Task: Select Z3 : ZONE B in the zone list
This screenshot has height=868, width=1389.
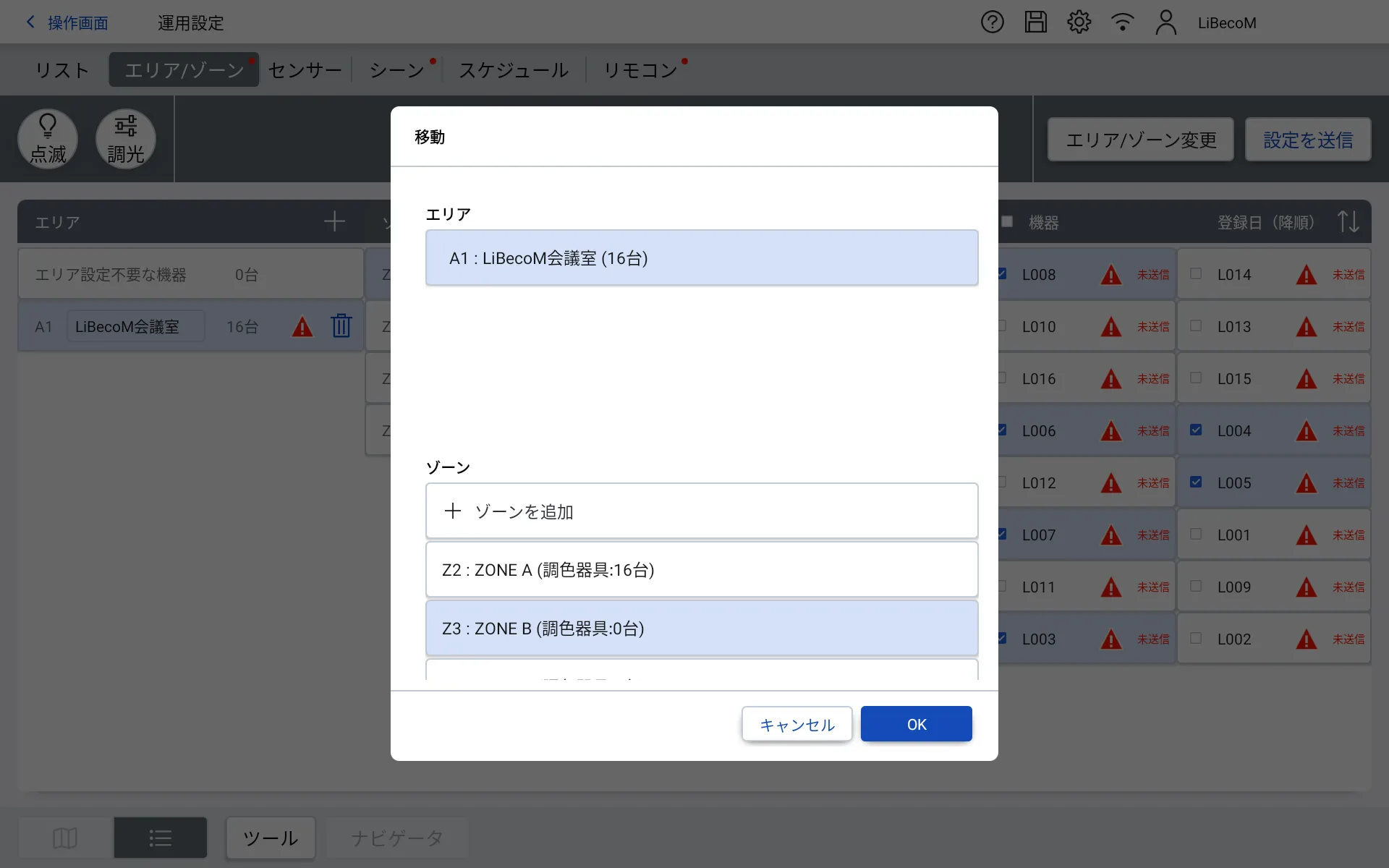Action: click(x=701, y=629)
